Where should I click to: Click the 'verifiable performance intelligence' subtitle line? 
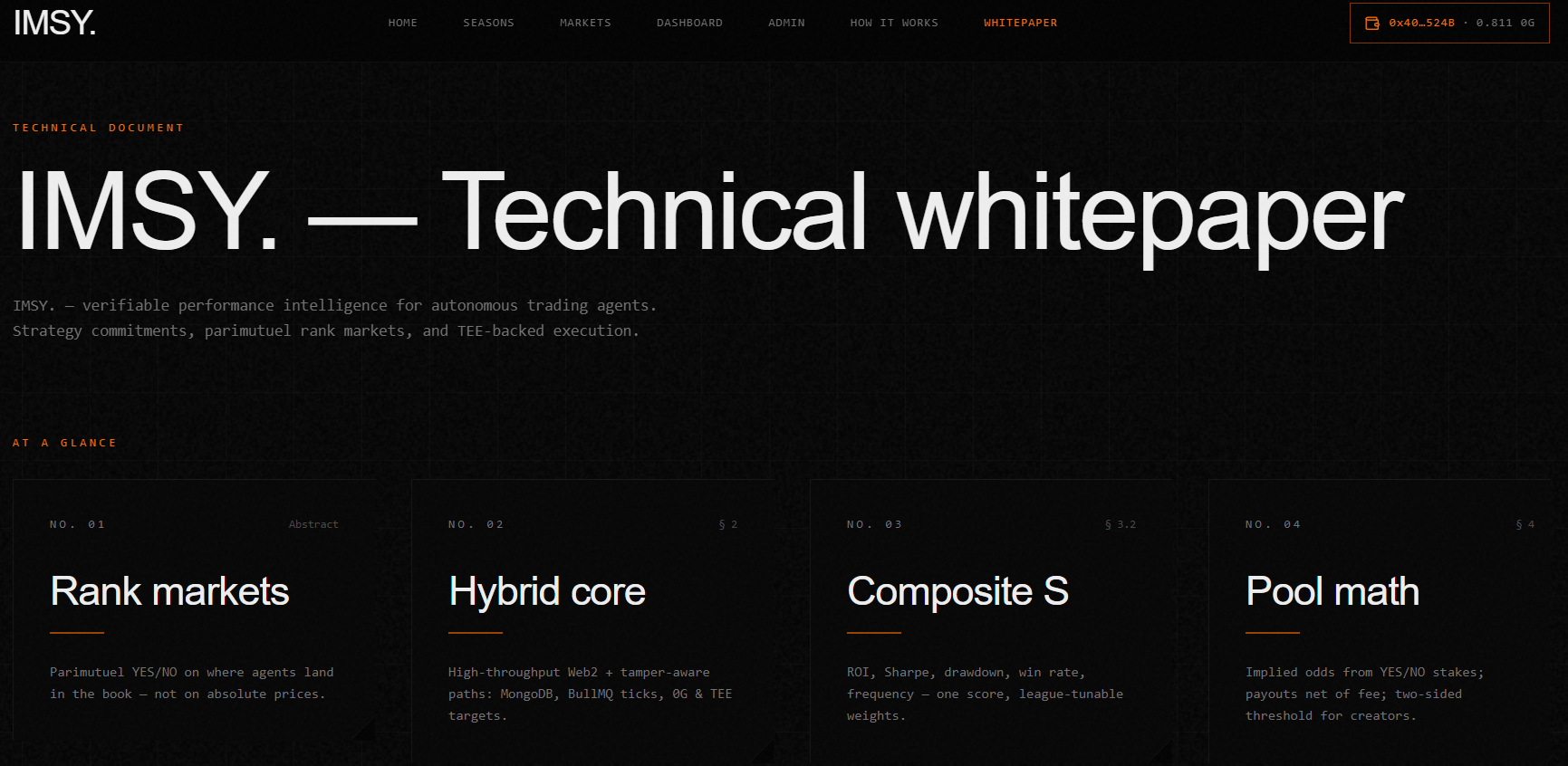(x=334, y=305)
